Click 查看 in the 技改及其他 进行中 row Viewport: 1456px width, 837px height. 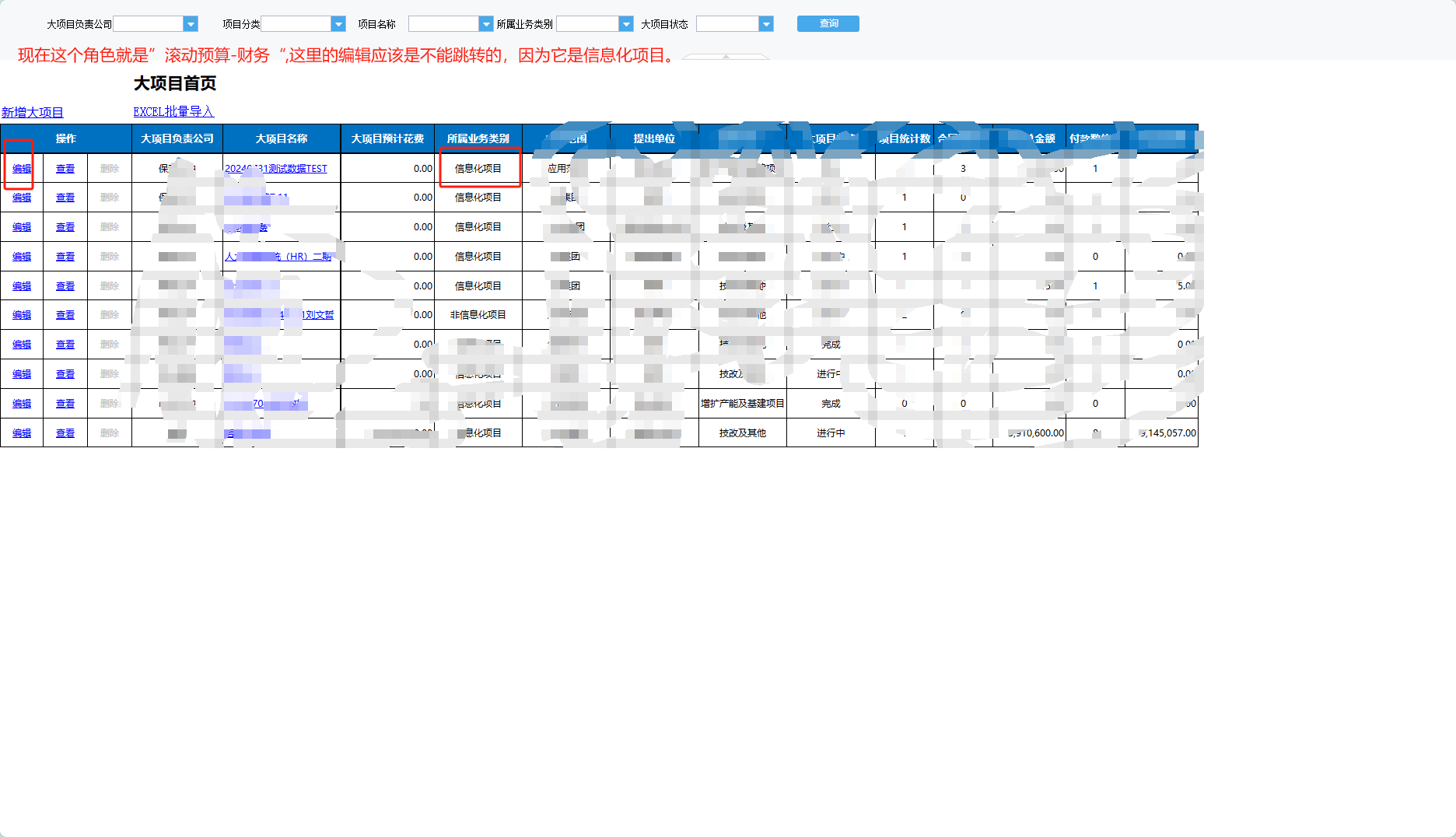[65, 433]
